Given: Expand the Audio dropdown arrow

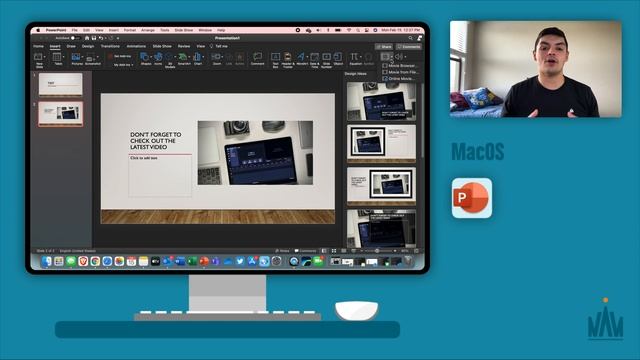Looking at the screenshot, I should [x=405, y=57].
